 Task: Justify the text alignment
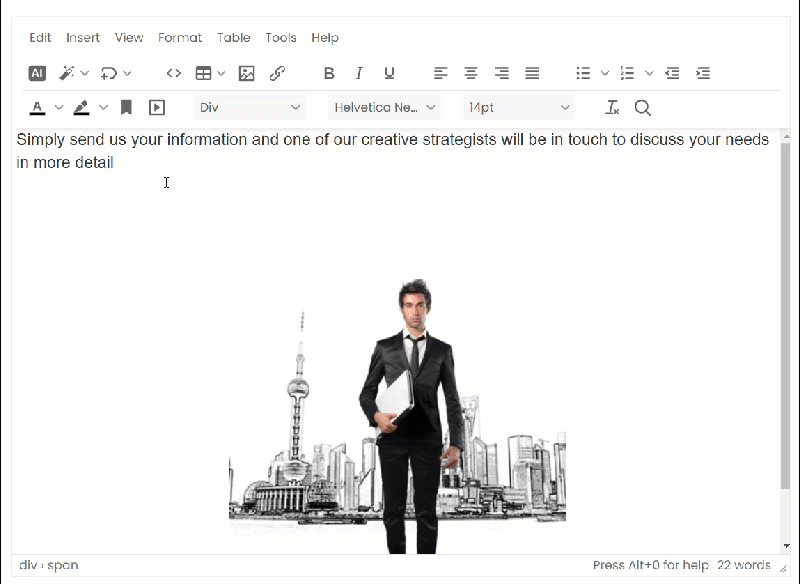point(532,73)
